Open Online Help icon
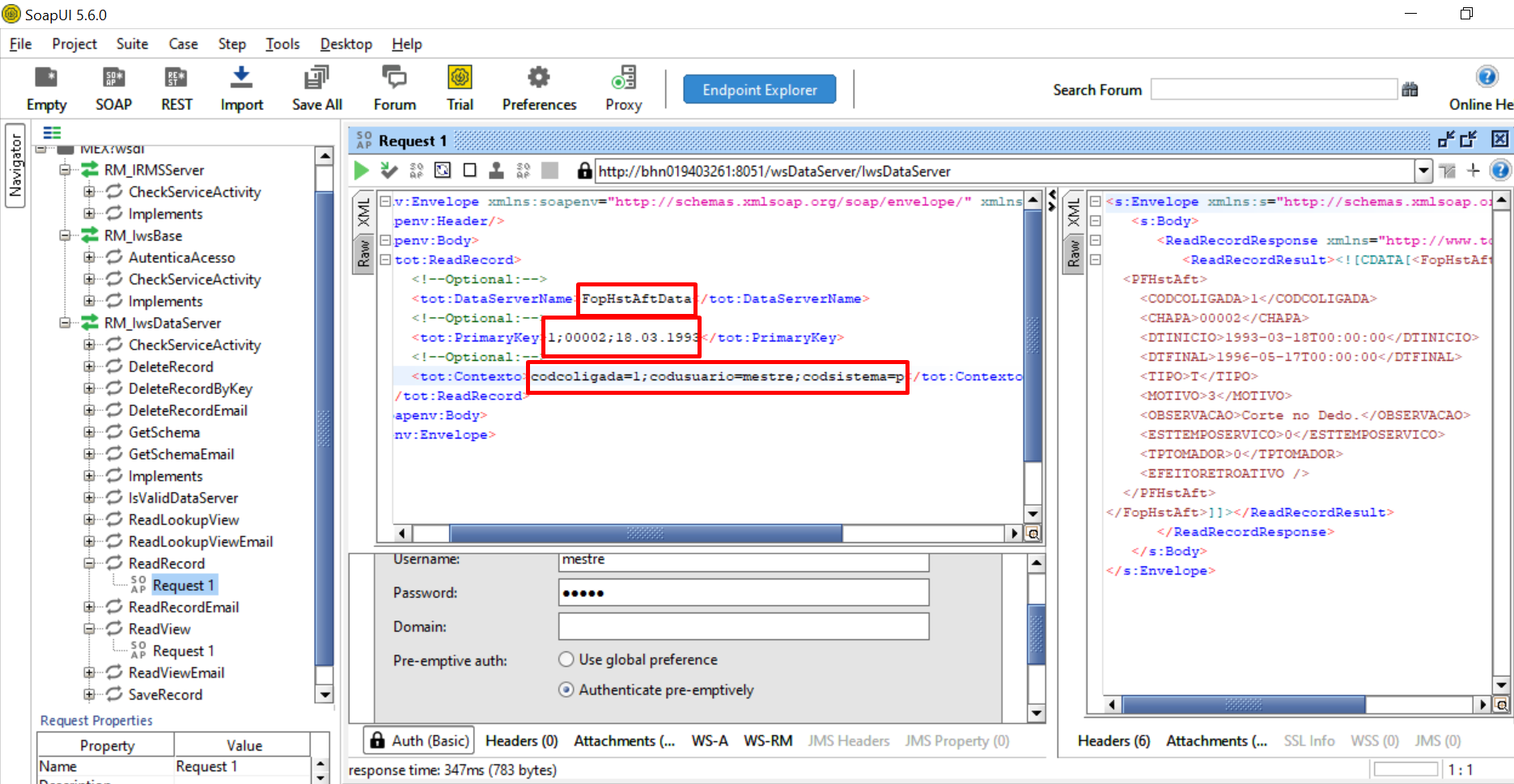The width and height of the screenshot is (1514, 784). pyautogui.click(x=1486, y=77)
